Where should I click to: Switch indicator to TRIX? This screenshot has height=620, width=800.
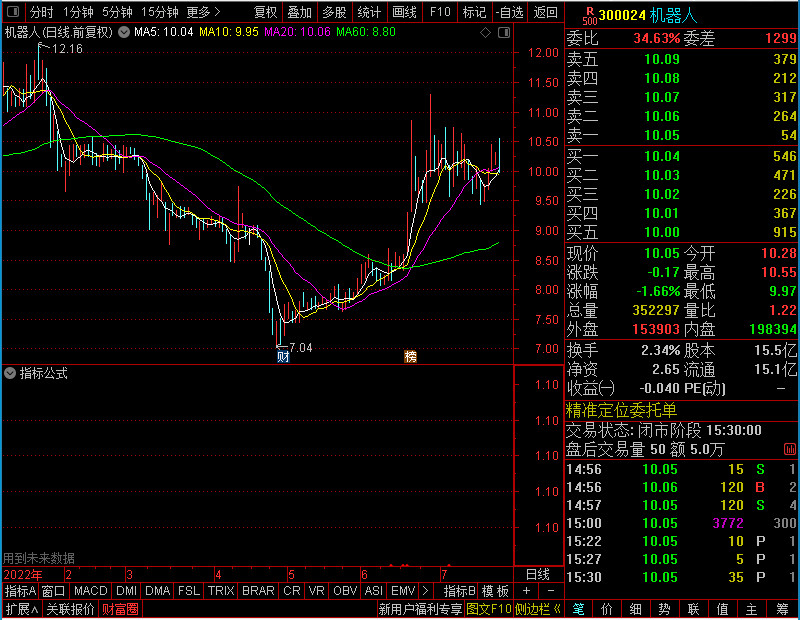click(221, 591)
